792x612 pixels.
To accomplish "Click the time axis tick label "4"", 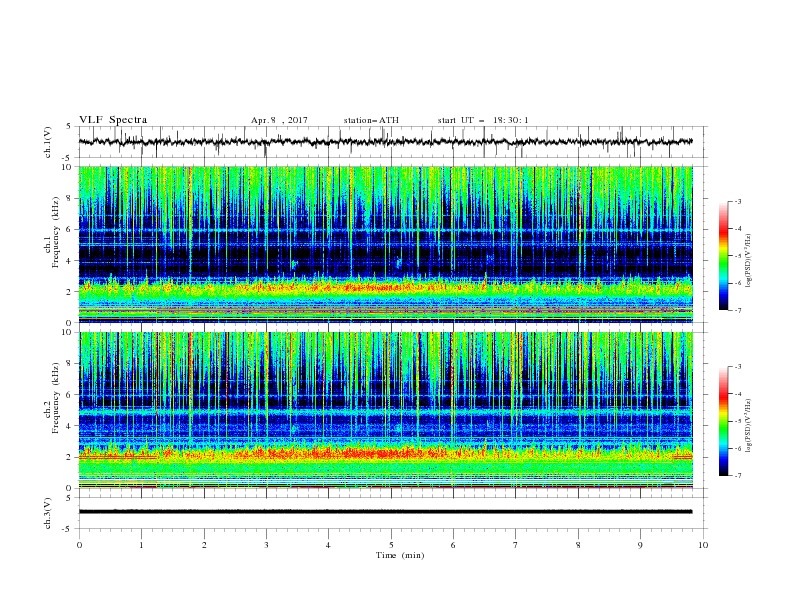I will point(328,545).
